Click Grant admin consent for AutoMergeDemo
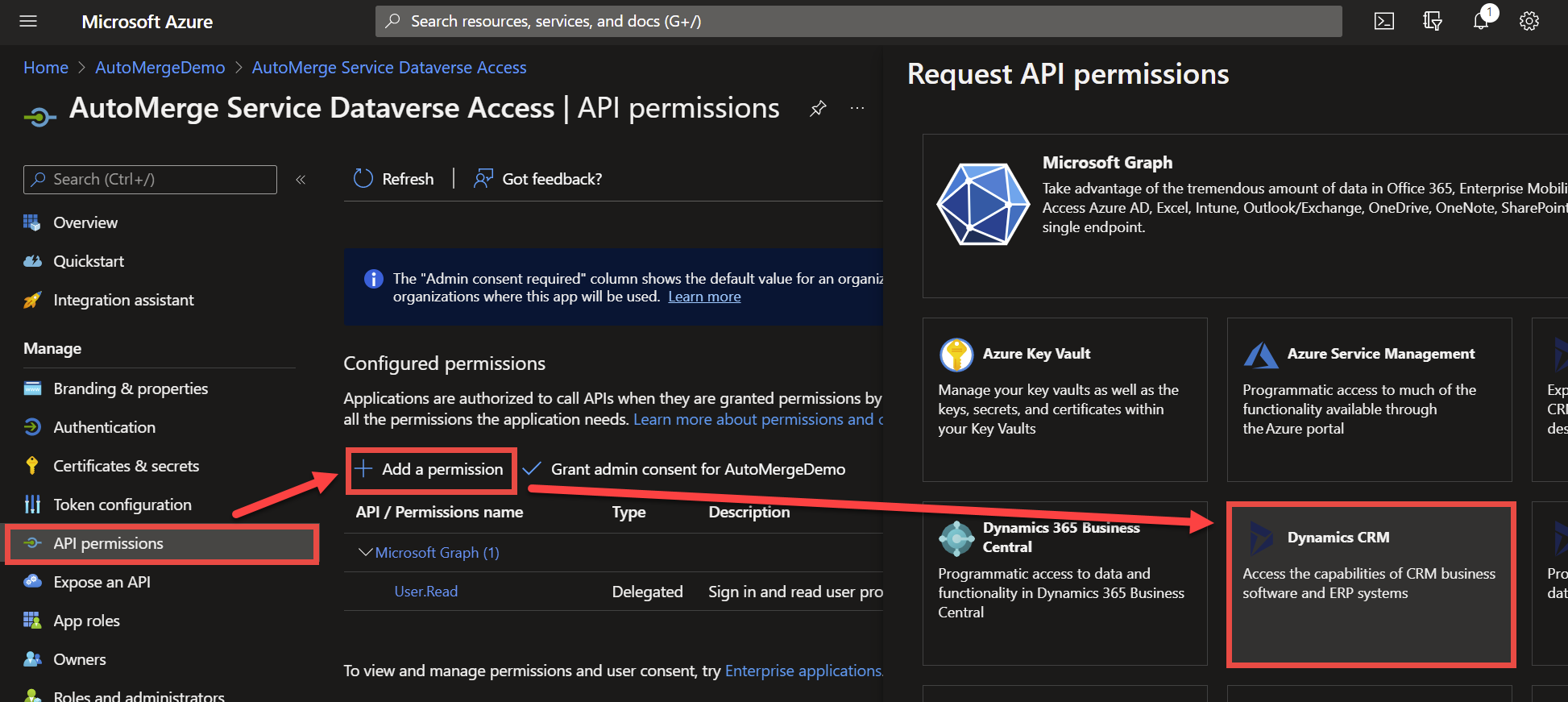This screenshot has height=702, width=1568. click(684, 470)
